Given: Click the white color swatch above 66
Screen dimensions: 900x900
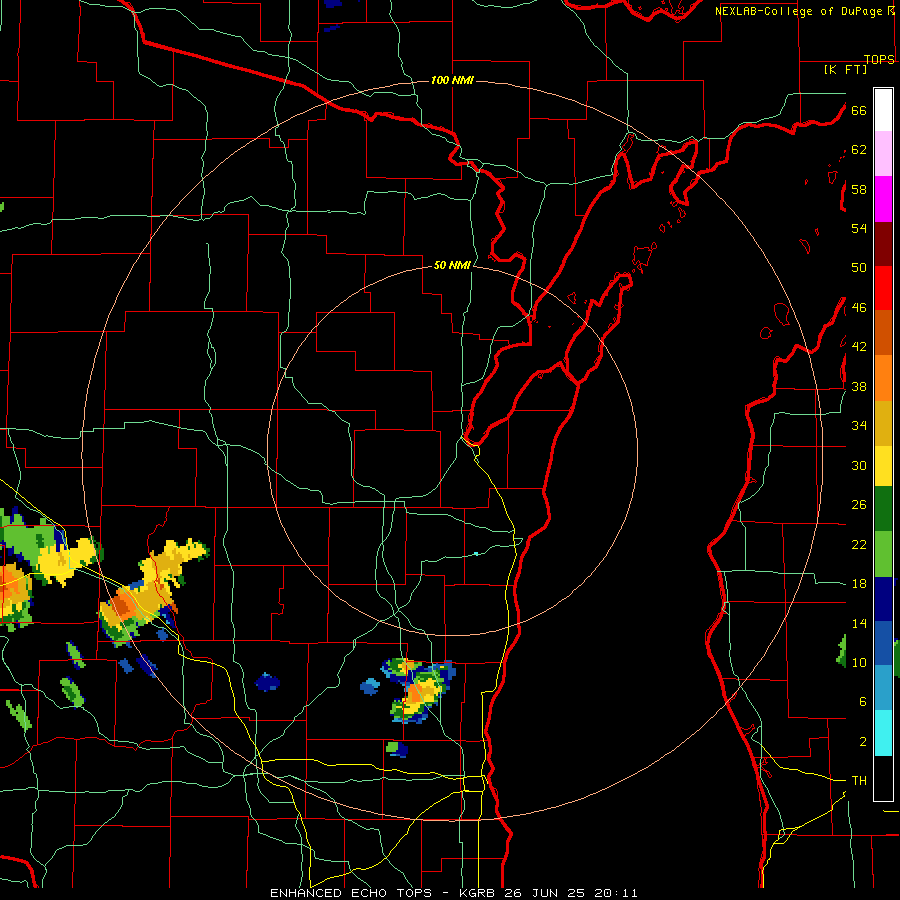Looking at the screenshot, I should pyautogui.click(x=883, y=110).
